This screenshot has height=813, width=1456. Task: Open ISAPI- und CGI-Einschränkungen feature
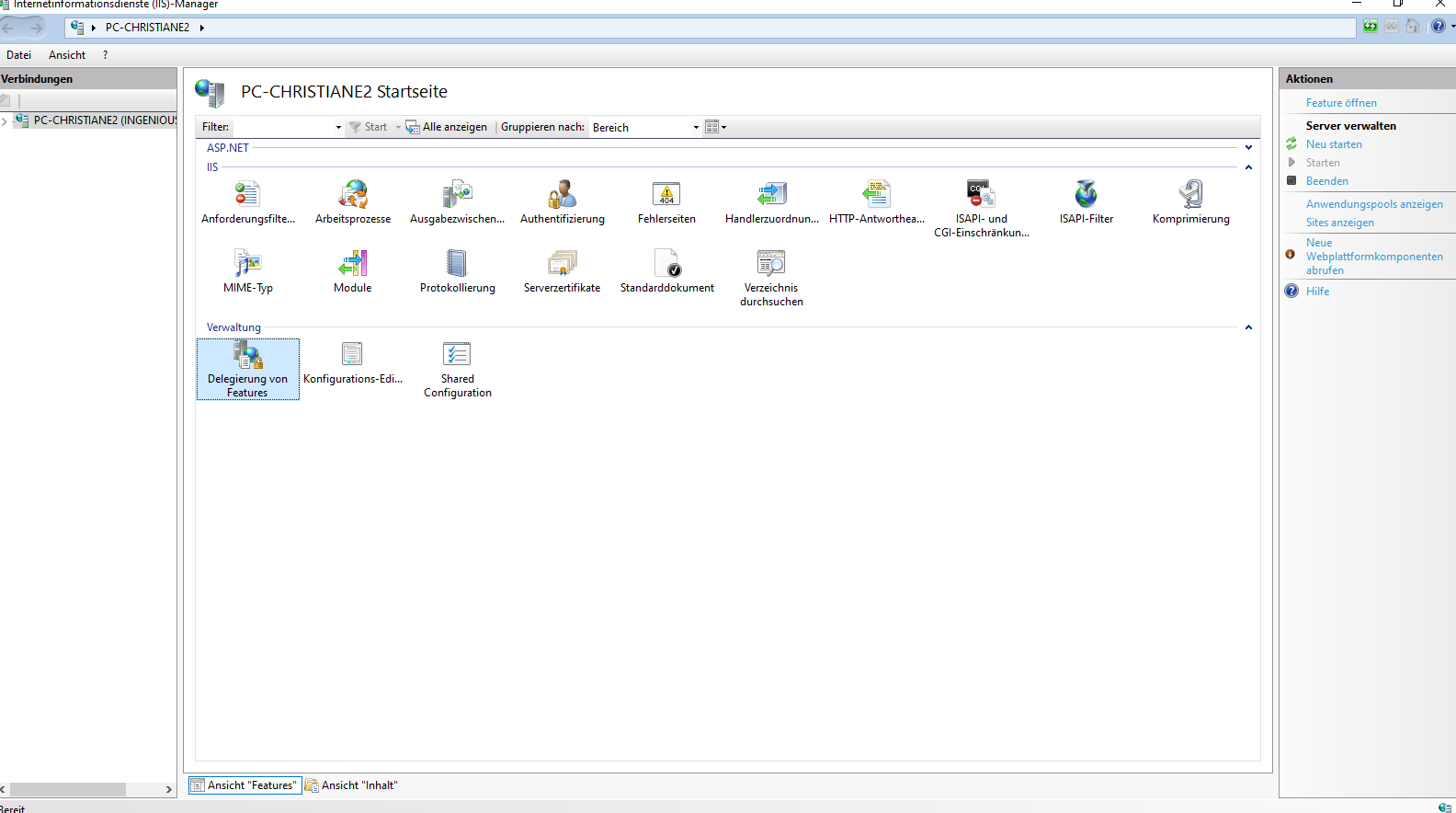[x=981, y=210]
